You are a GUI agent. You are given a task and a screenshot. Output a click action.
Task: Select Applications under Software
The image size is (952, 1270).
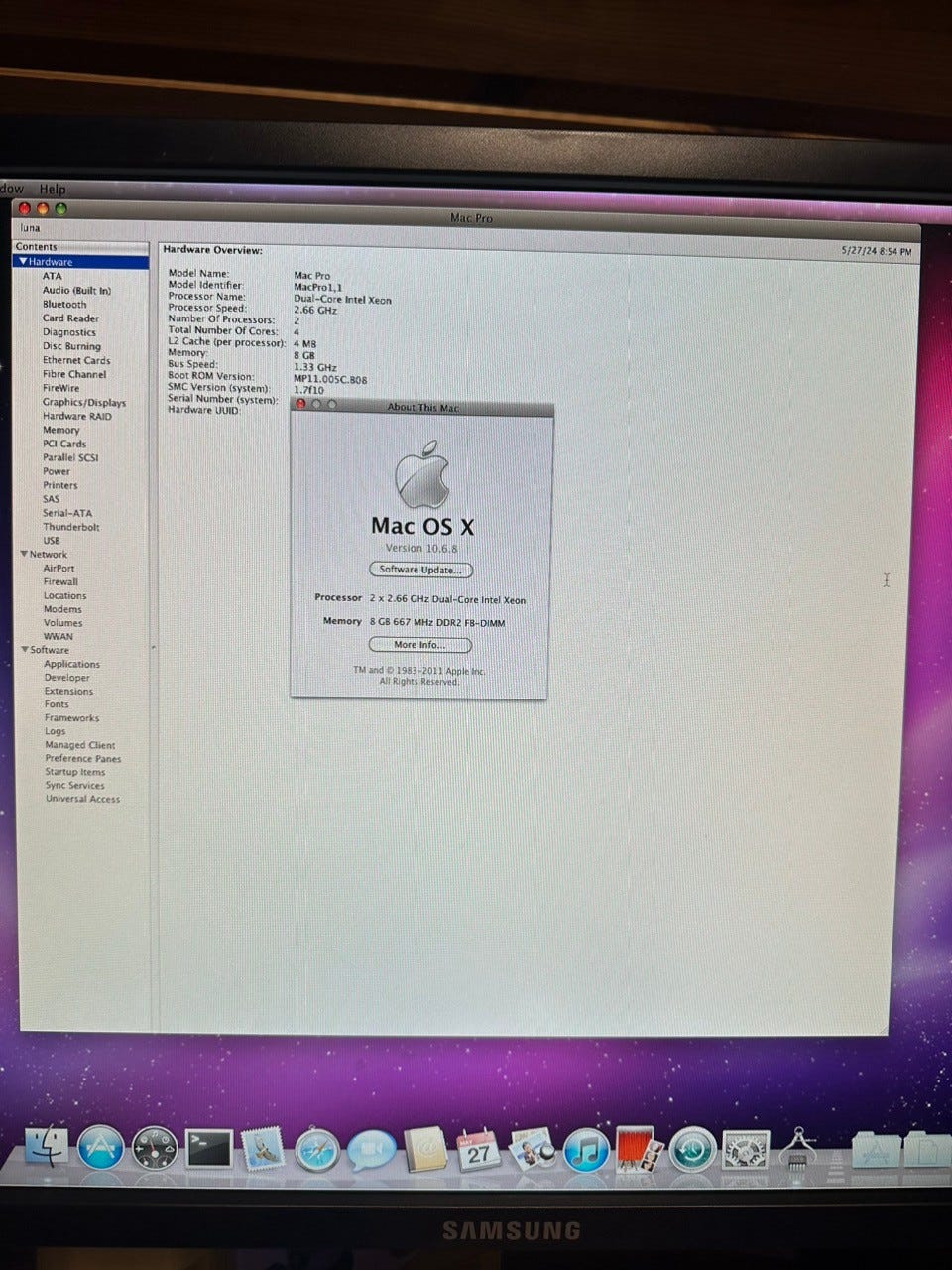click(72, 664)
